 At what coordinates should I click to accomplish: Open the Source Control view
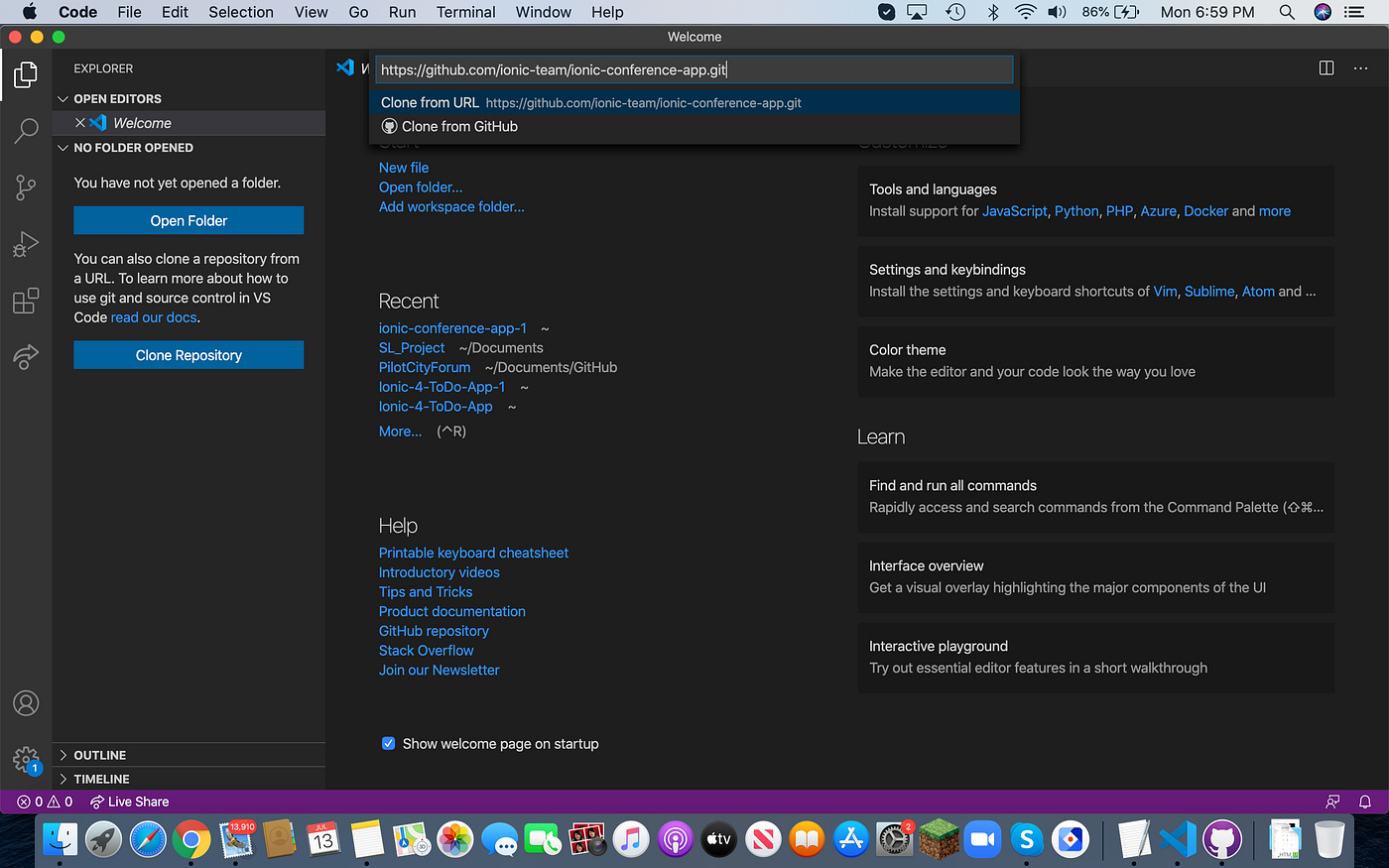point(26,186)
